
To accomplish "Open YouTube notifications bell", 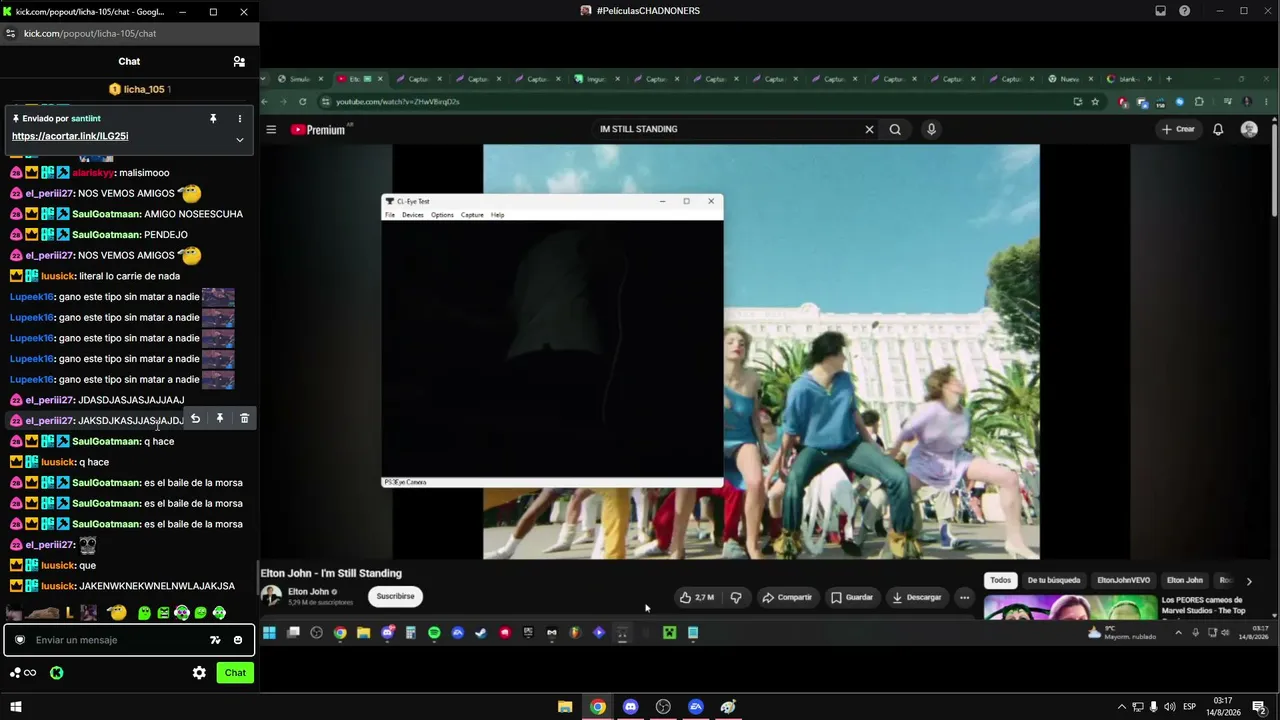I will pyautogui.click(x=1218, y=129).
